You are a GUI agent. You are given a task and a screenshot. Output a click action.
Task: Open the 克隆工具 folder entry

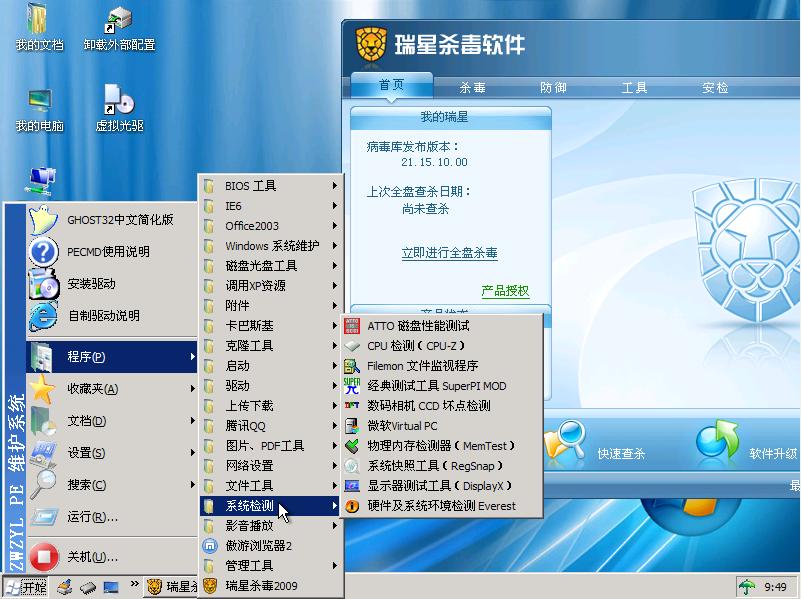[x=271, y=346]
